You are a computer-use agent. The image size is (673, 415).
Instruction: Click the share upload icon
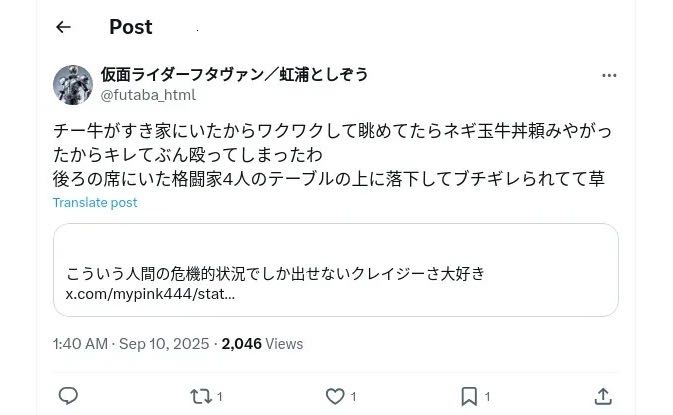click(x=603, y=396)
